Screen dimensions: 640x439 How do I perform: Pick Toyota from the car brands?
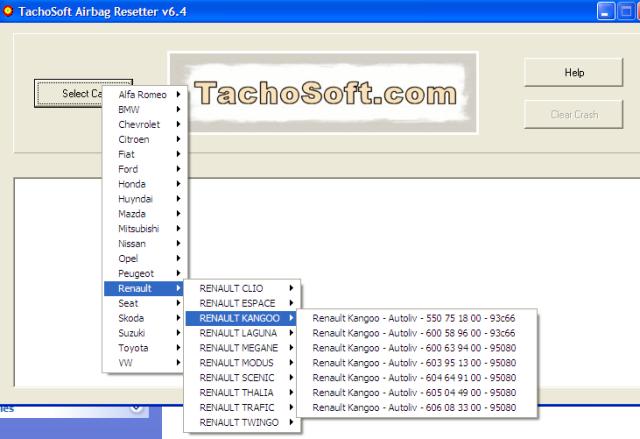(145, 347)
